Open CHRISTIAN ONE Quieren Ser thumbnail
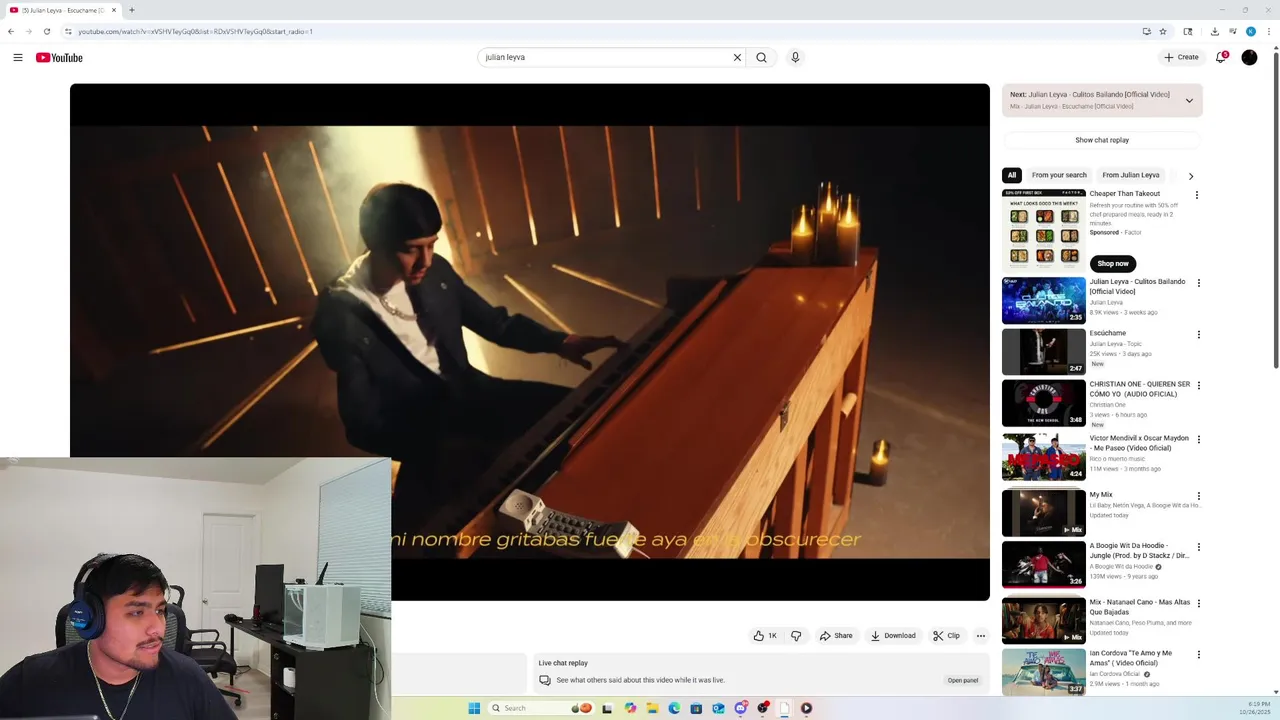Screen dimensions: 1280x720 [x=1044, y=403]
